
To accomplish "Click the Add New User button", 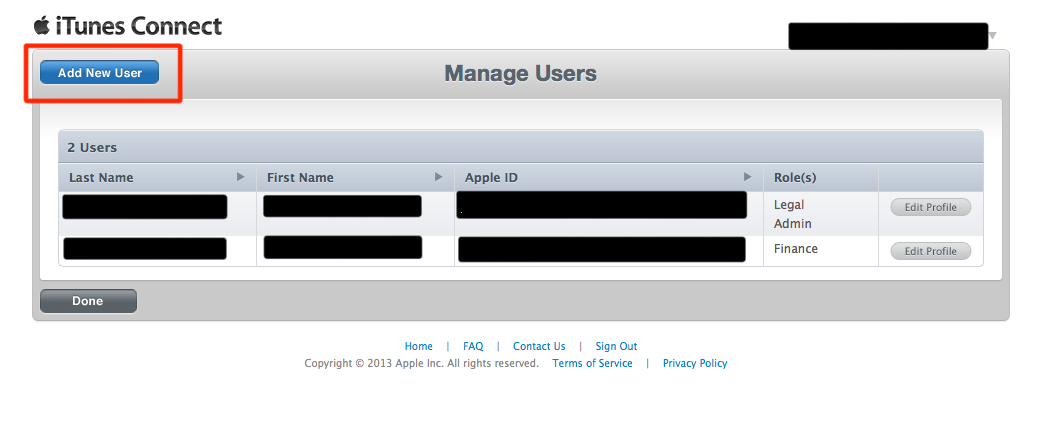I will pyautogui.click(x=100, y=73).
